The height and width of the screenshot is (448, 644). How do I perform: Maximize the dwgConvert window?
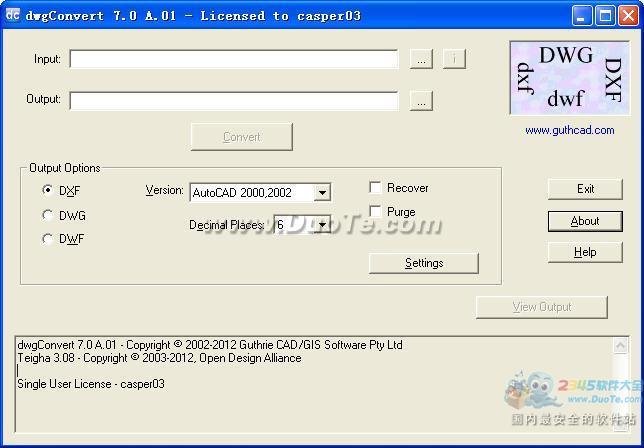[x=605, y=16]
